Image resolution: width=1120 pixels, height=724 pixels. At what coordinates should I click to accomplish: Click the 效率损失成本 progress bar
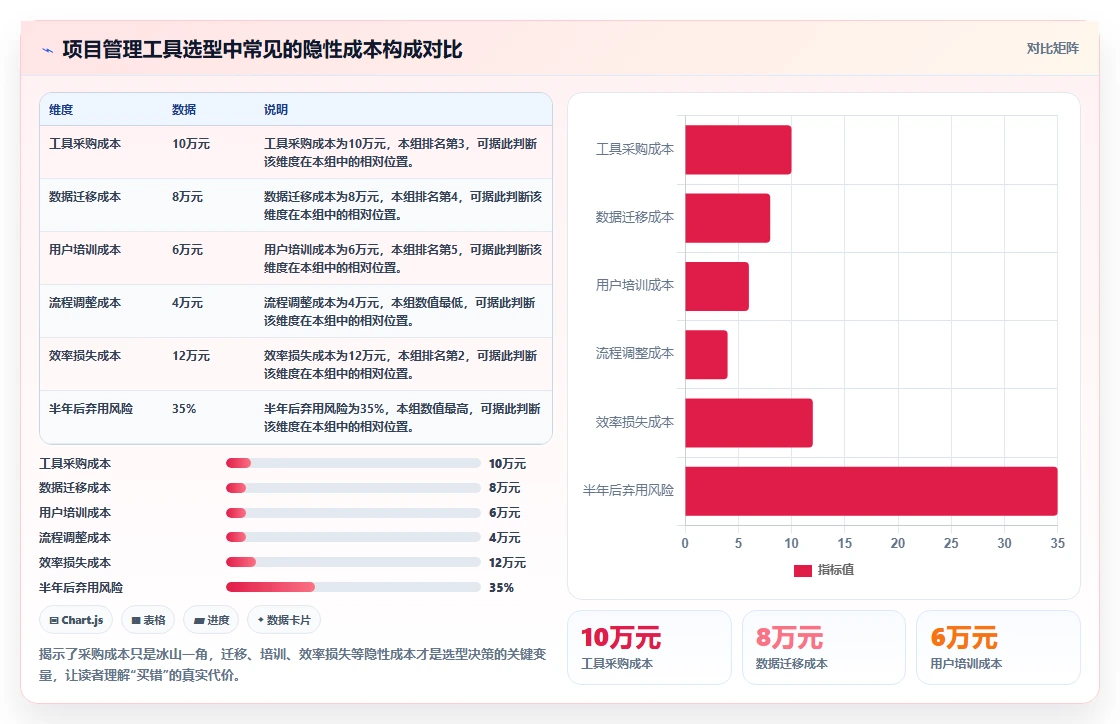[353, 562]
